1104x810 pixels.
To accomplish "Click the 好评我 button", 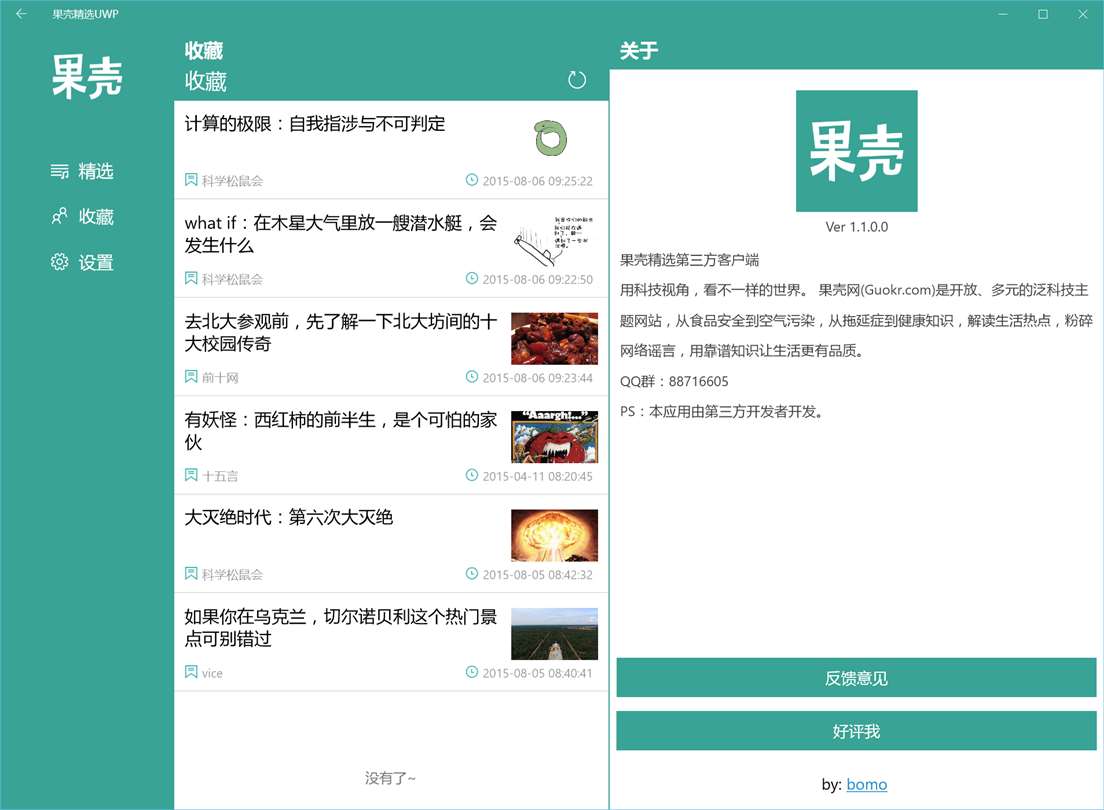I will click(856, 731).
